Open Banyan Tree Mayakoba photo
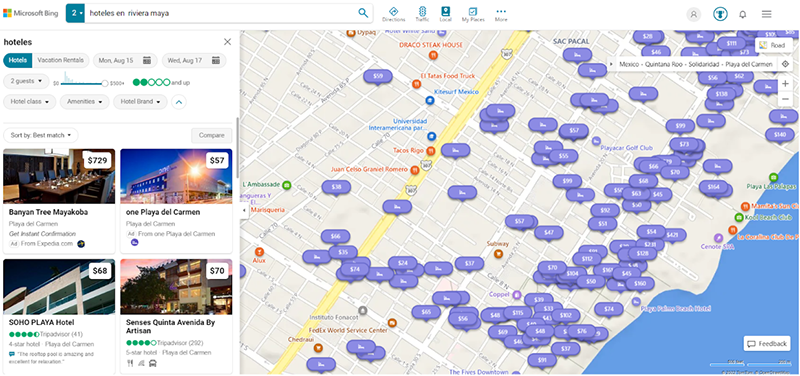Screen dimensions: 800x376 point(59,176)
